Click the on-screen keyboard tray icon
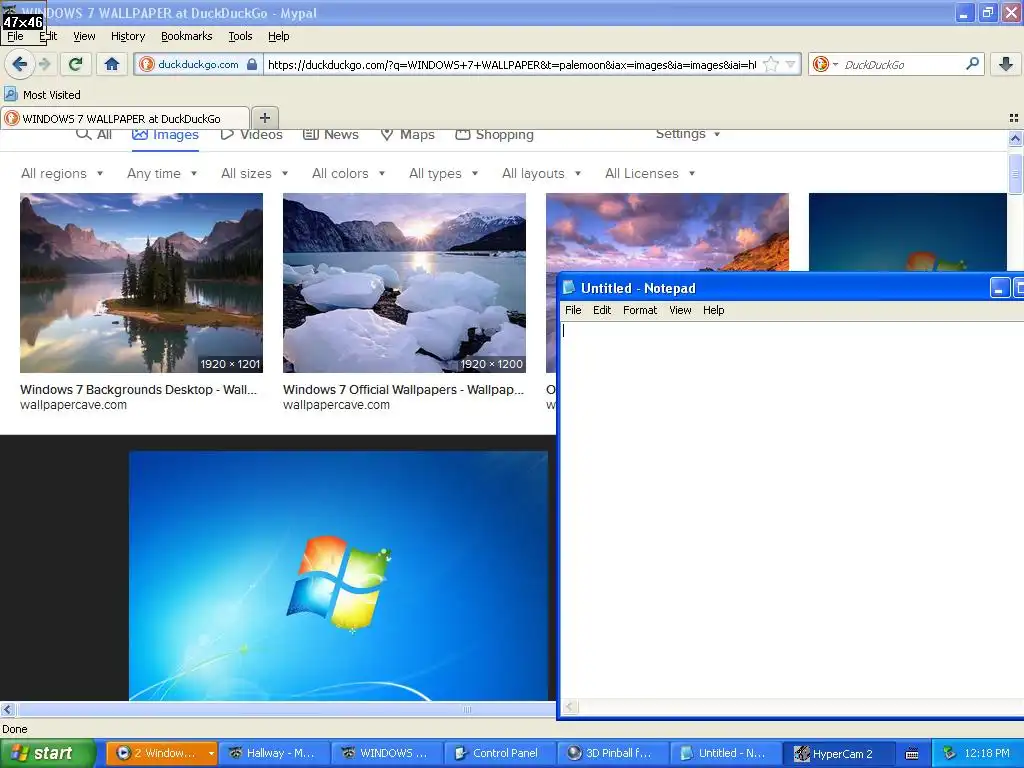This screenshot has width=1024, height=768. [912, 754]
